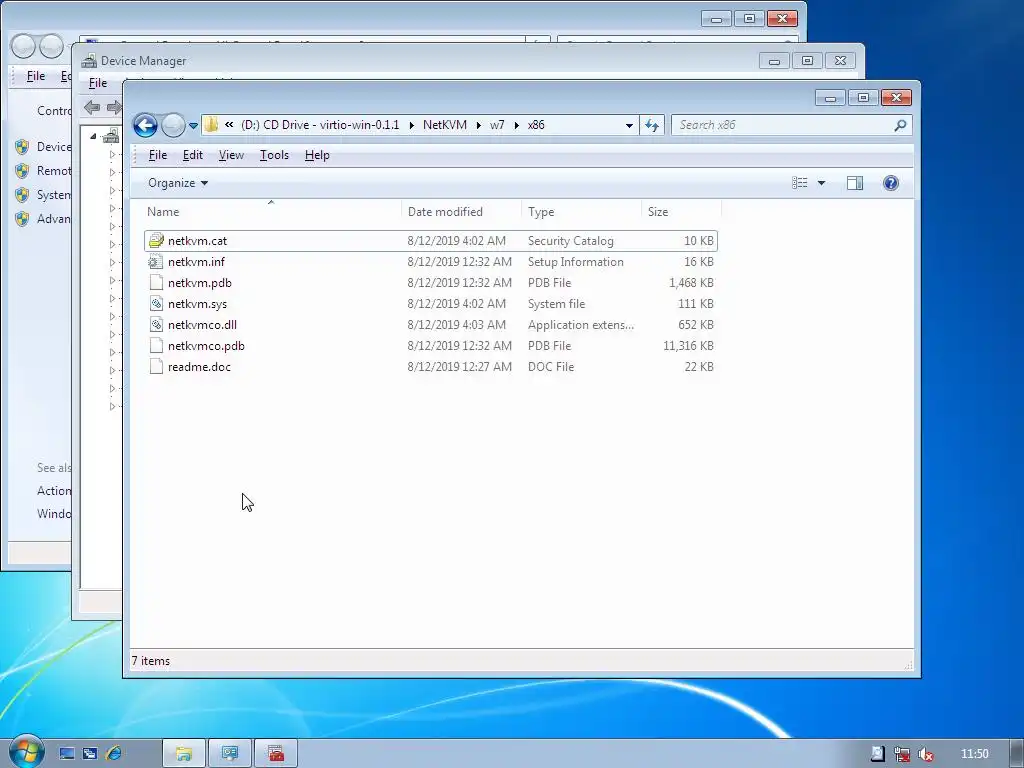Open address bar history dropdown
Screen dimensions: 1024x768
click(629, 125)
